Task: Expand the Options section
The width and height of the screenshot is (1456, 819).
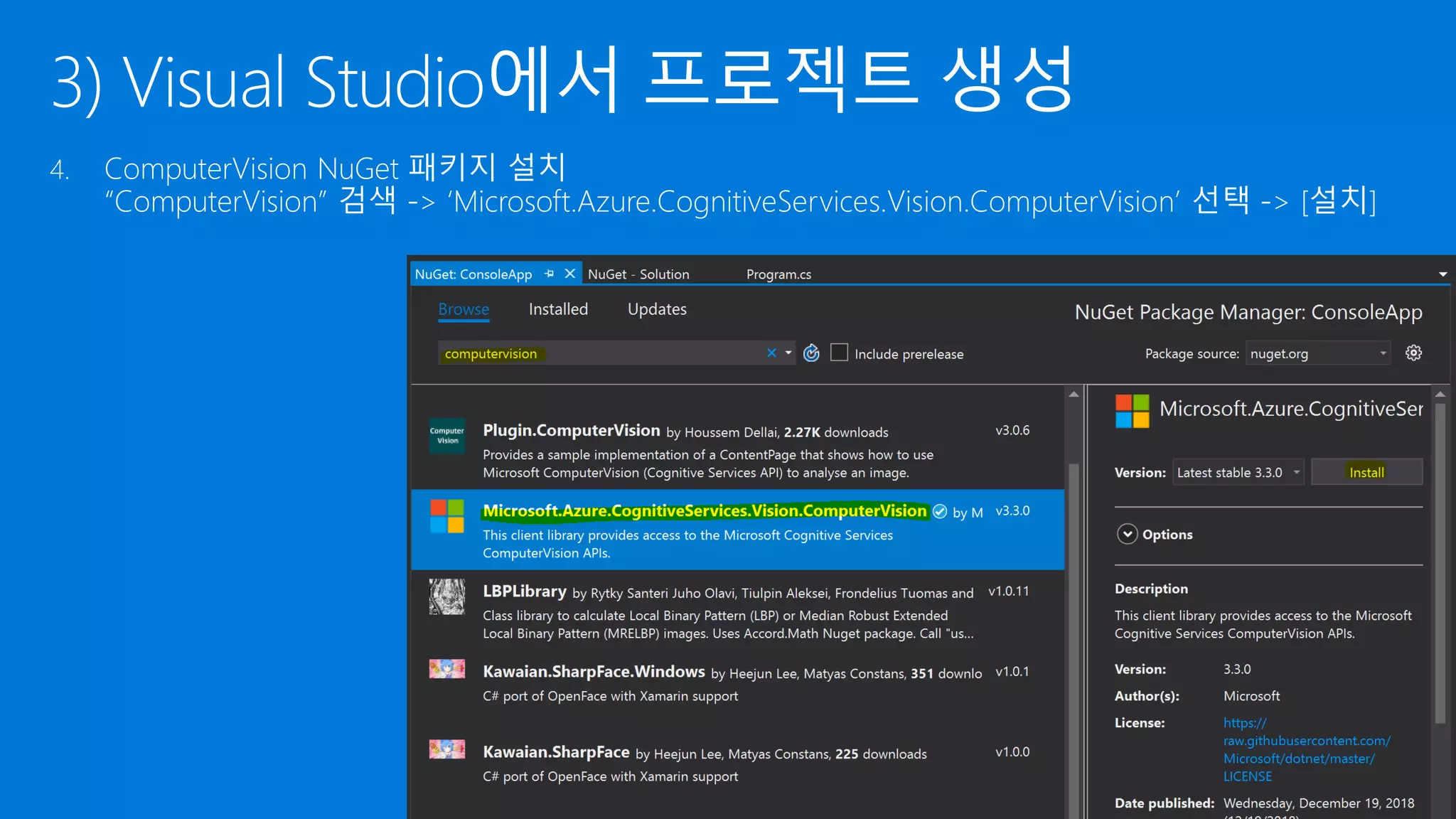Action: pyautogui.click(x=1128, y=534)
